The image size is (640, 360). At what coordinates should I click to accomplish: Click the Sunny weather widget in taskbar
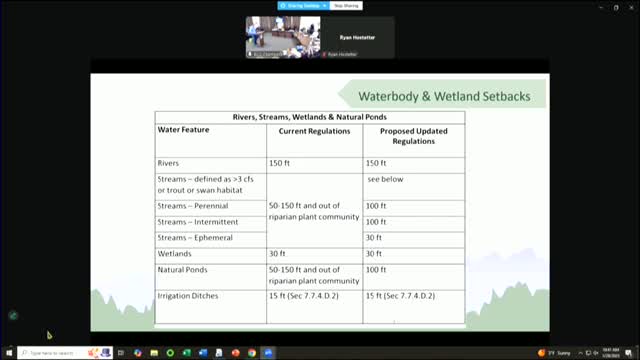coord(555,353)
